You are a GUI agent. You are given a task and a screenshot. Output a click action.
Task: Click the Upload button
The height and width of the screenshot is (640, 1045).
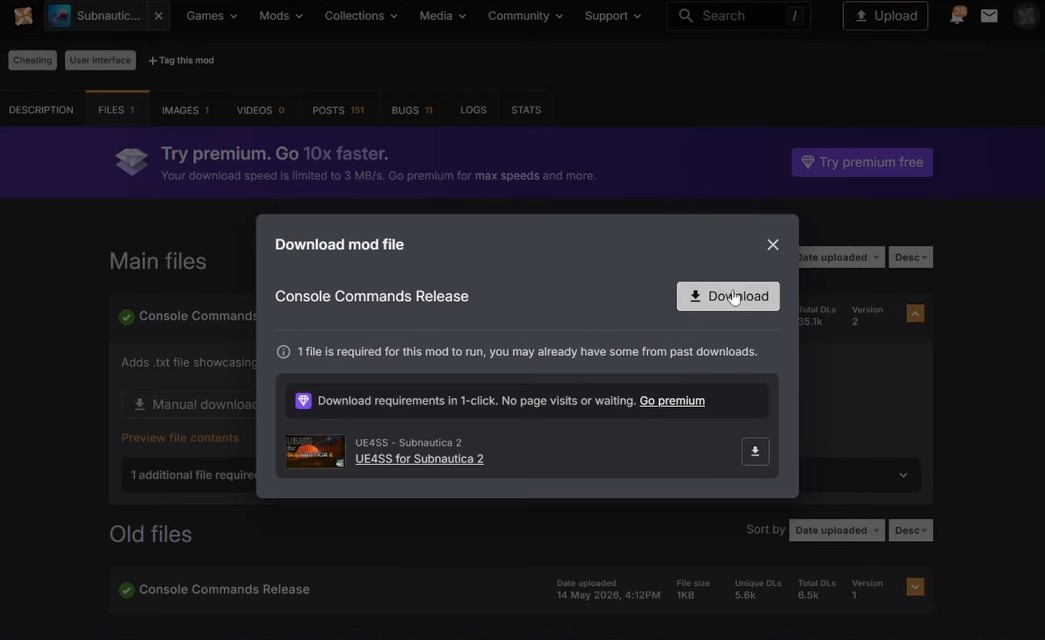point(885,15)
